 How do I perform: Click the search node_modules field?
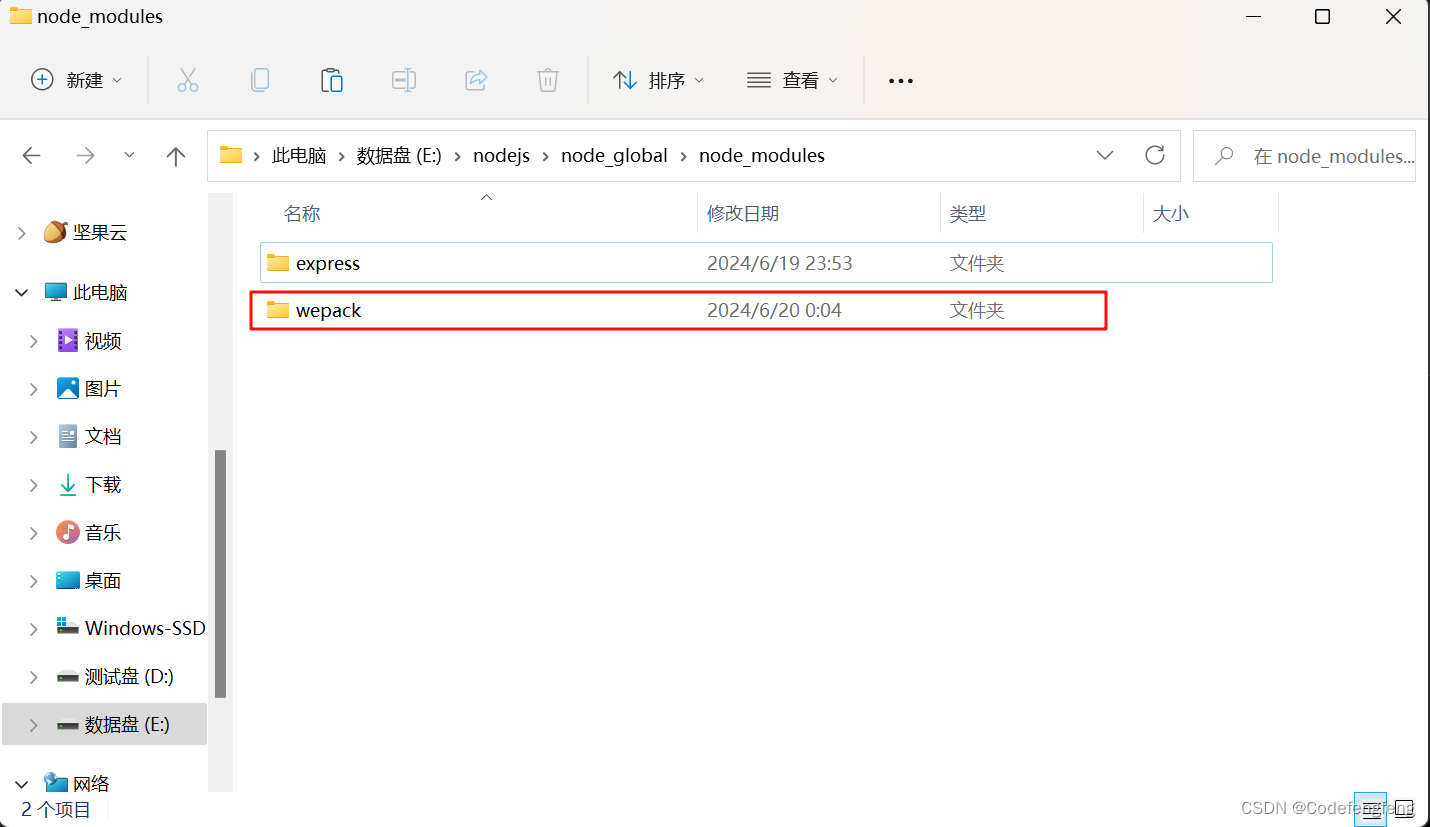click(1304, 156)
